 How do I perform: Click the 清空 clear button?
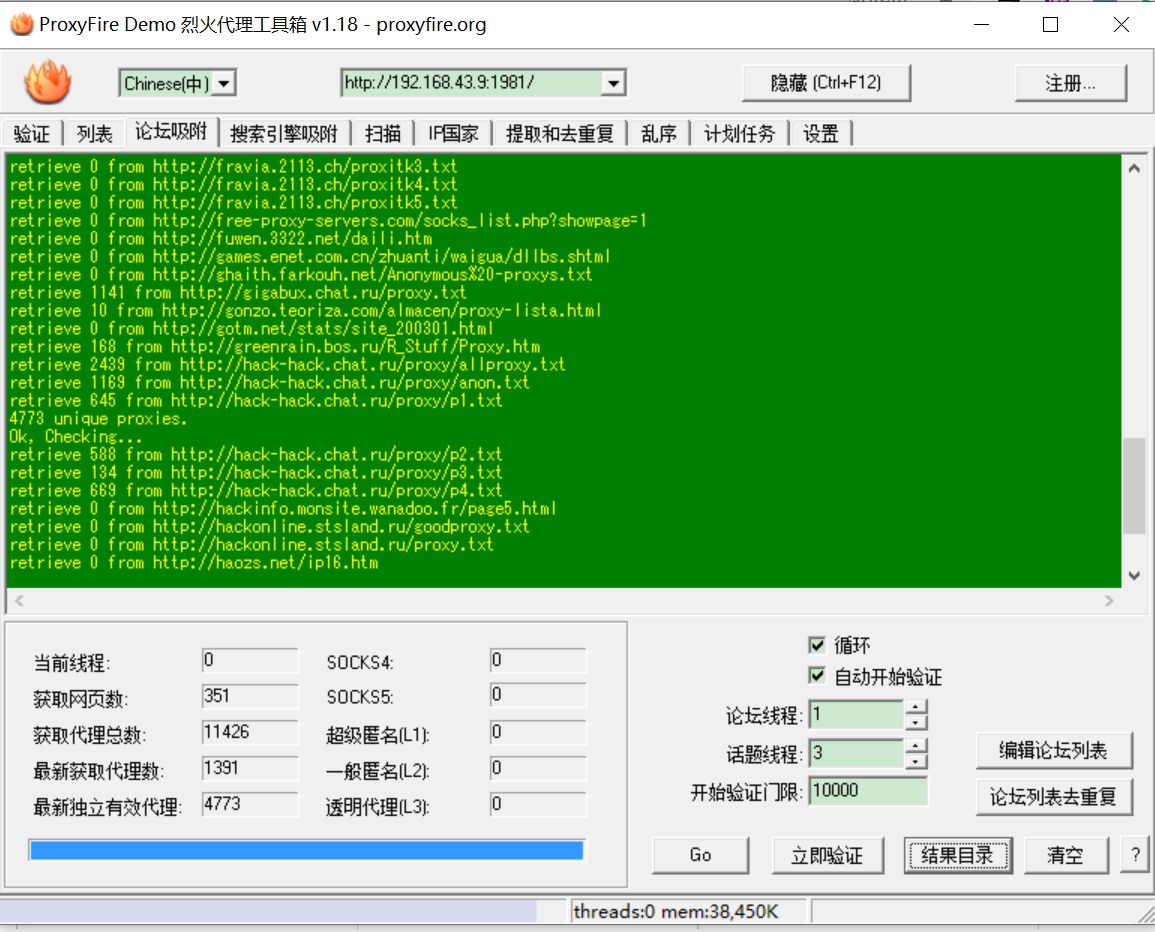pos(1065,855)
